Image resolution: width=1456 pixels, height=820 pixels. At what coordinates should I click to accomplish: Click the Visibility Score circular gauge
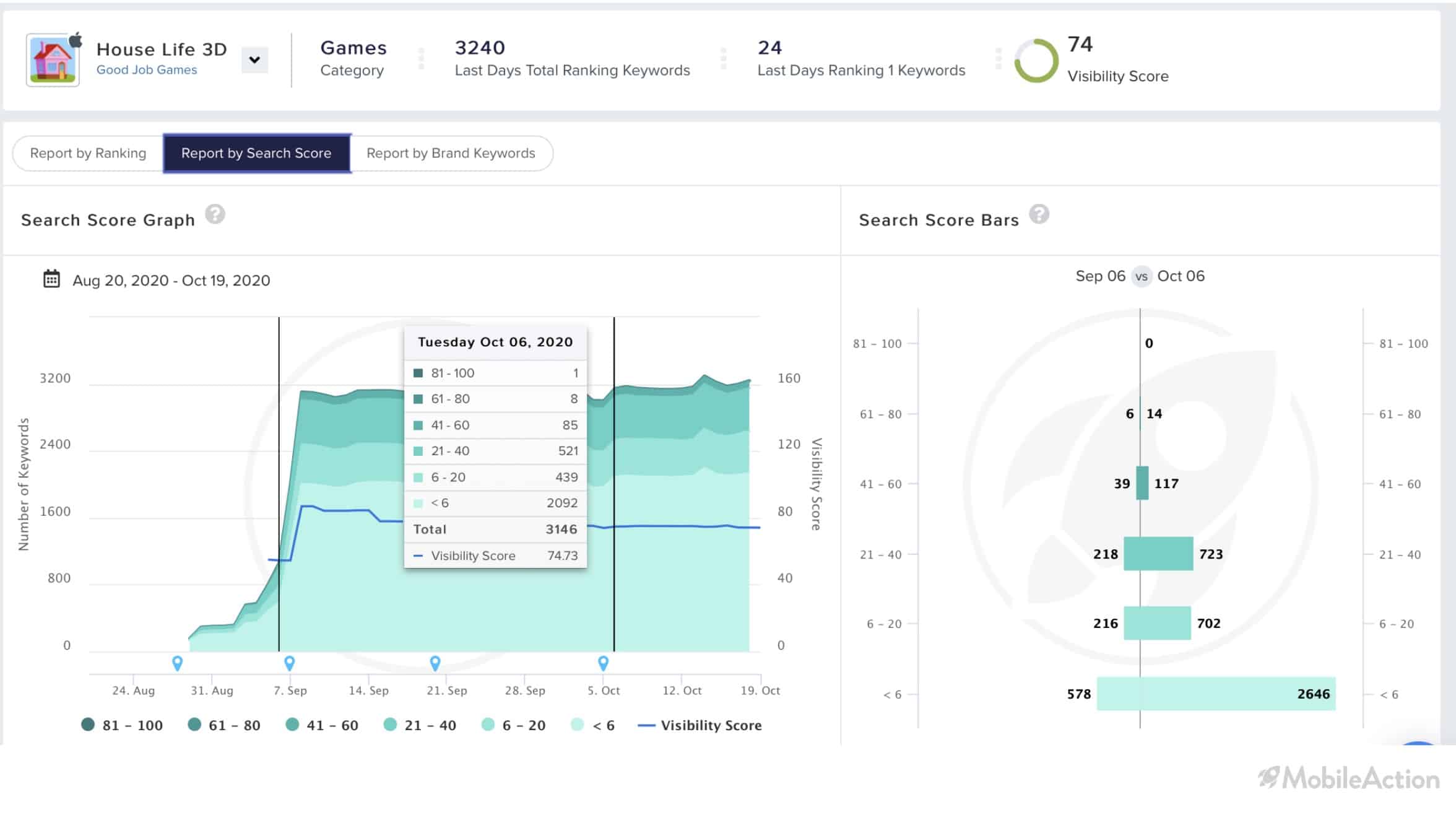pos(1036,61)
